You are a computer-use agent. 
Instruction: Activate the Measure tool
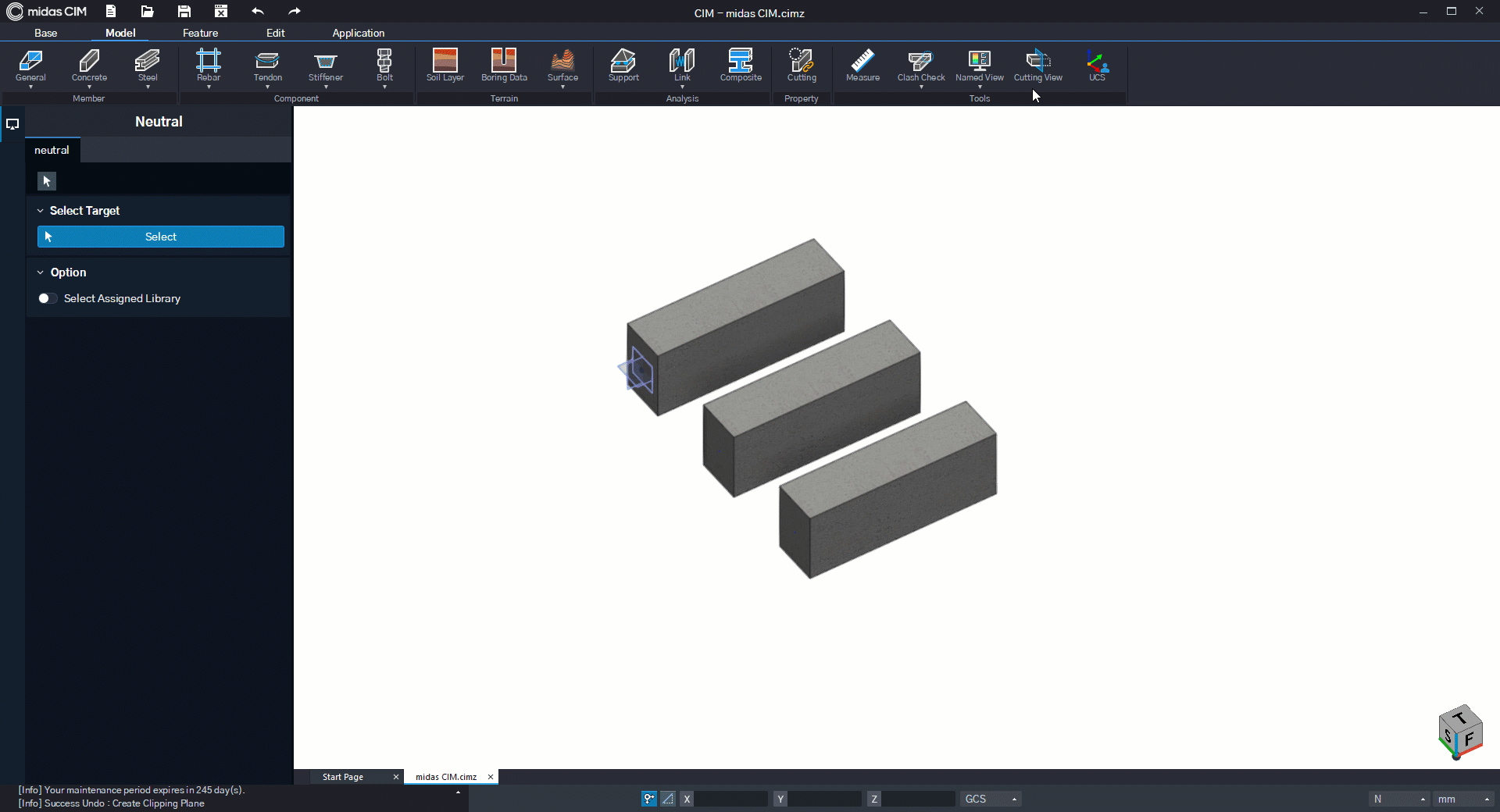(862, 65)
